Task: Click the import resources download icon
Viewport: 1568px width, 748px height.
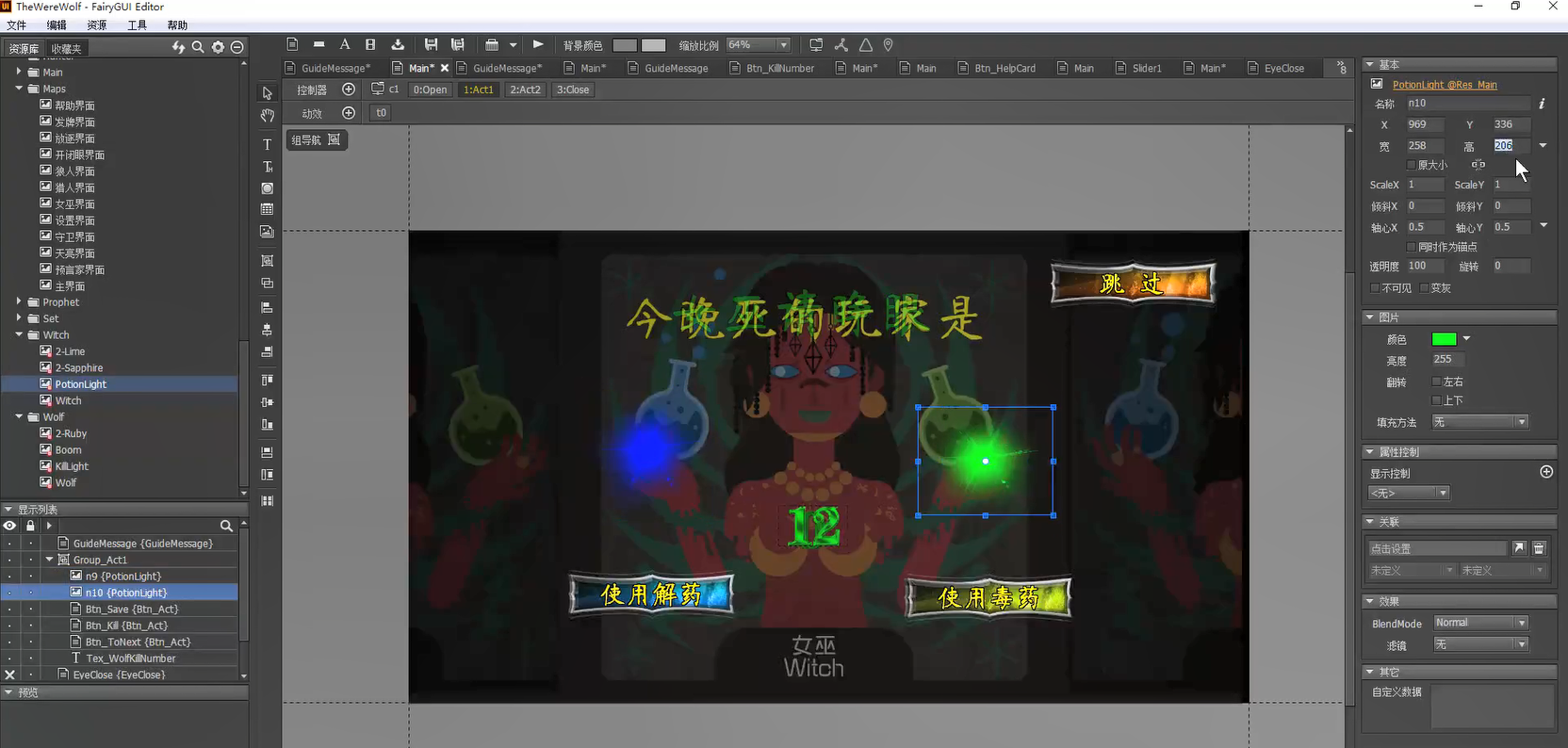Action: [x=398, y=44]
